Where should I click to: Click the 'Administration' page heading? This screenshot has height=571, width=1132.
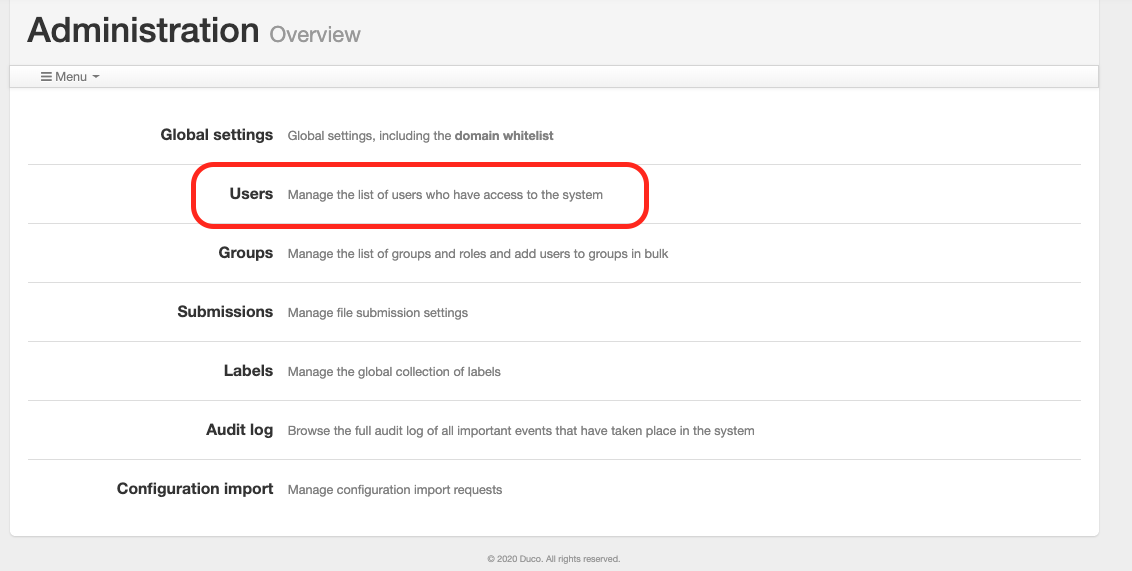tap(143, 30)
